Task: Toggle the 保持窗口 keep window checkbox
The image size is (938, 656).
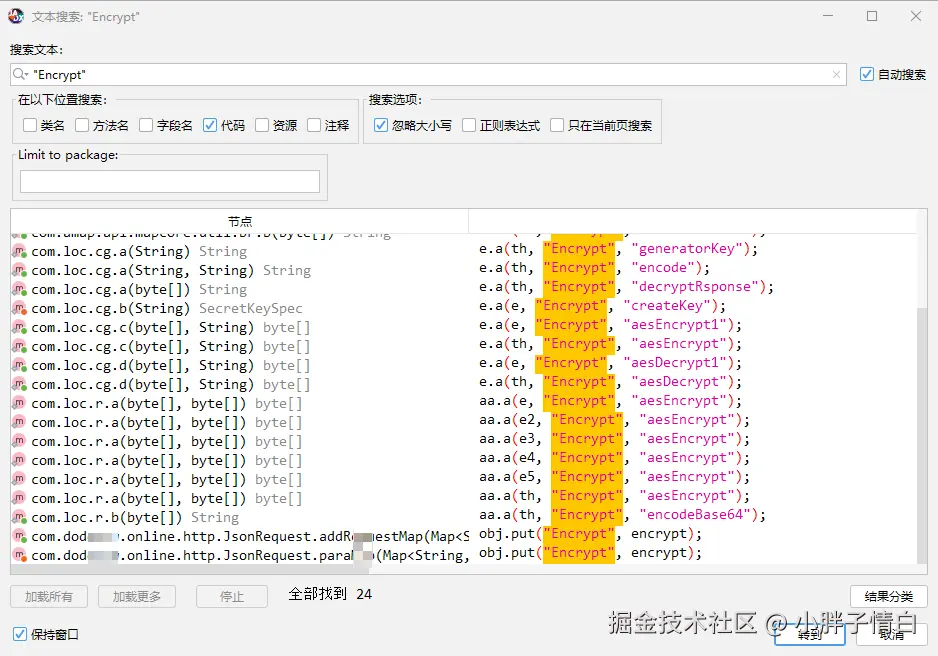Action: (x=20, y=634)
